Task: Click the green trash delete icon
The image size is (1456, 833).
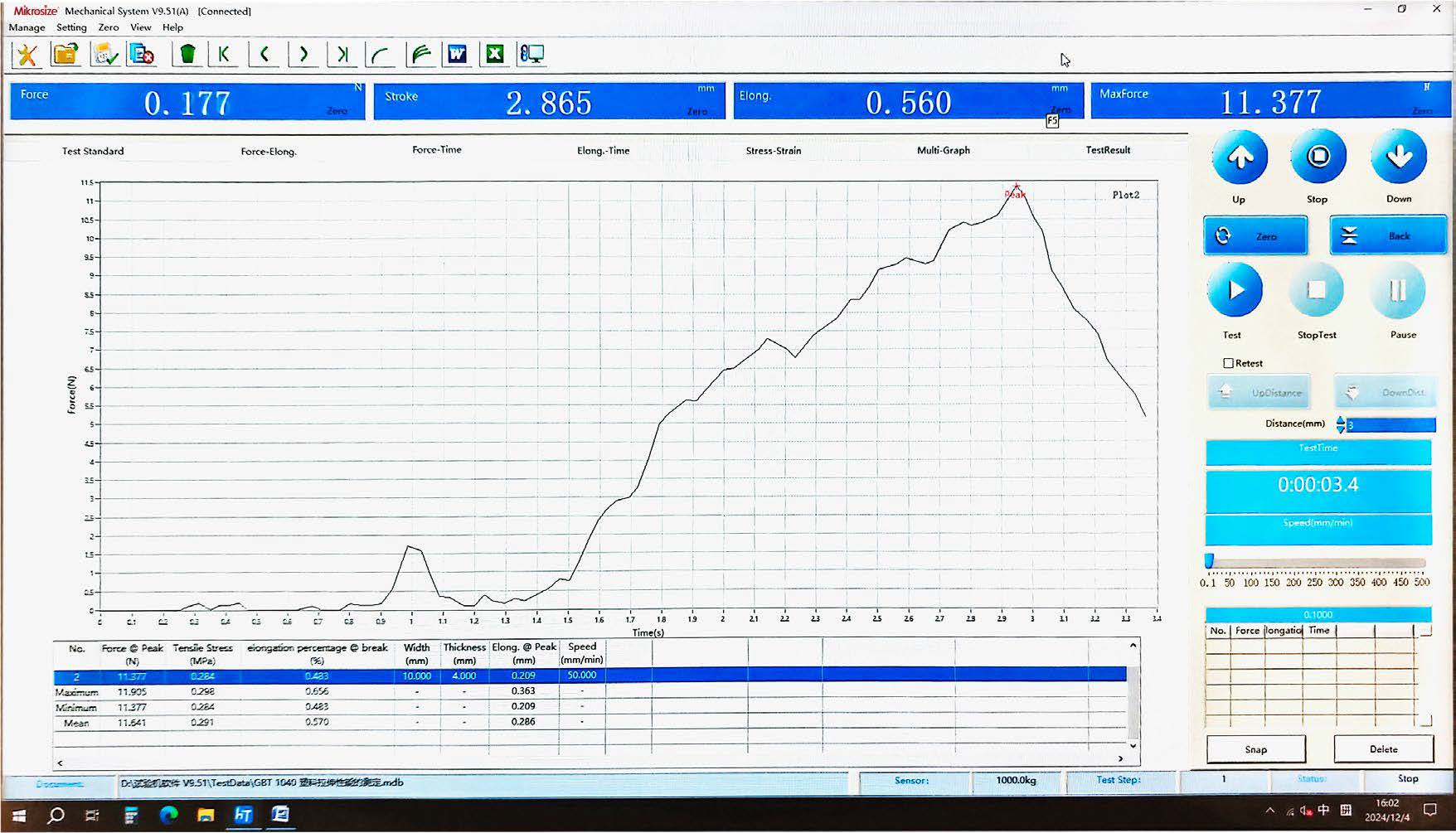Action: click(187, 53)
